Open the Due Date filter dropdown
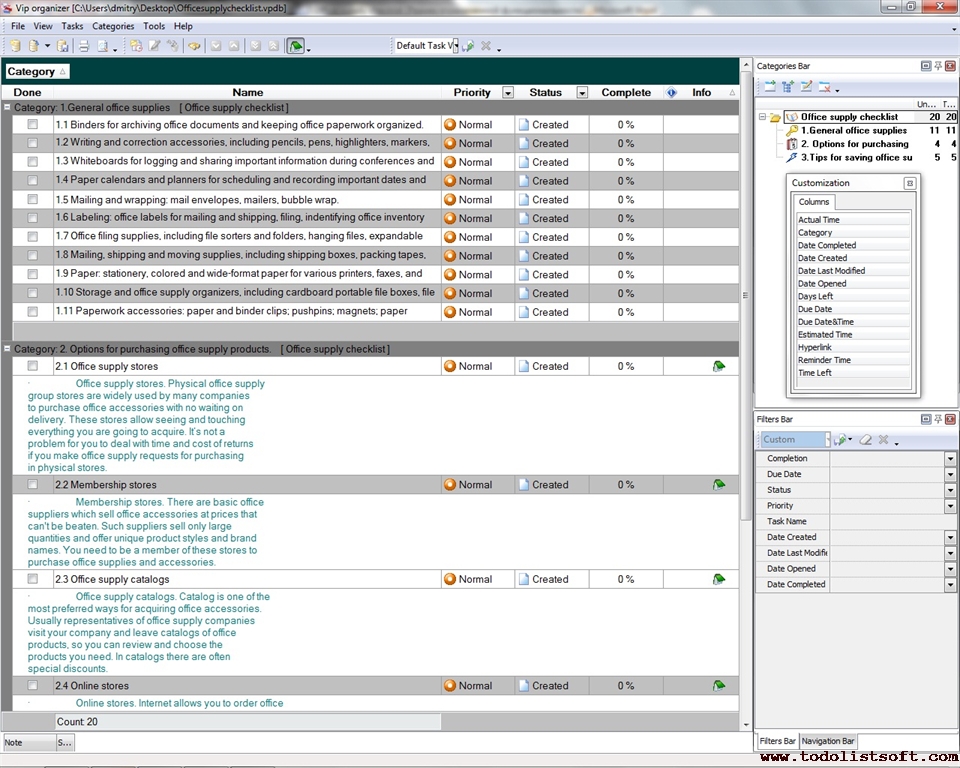960x768 pixels. pos(950,474)
